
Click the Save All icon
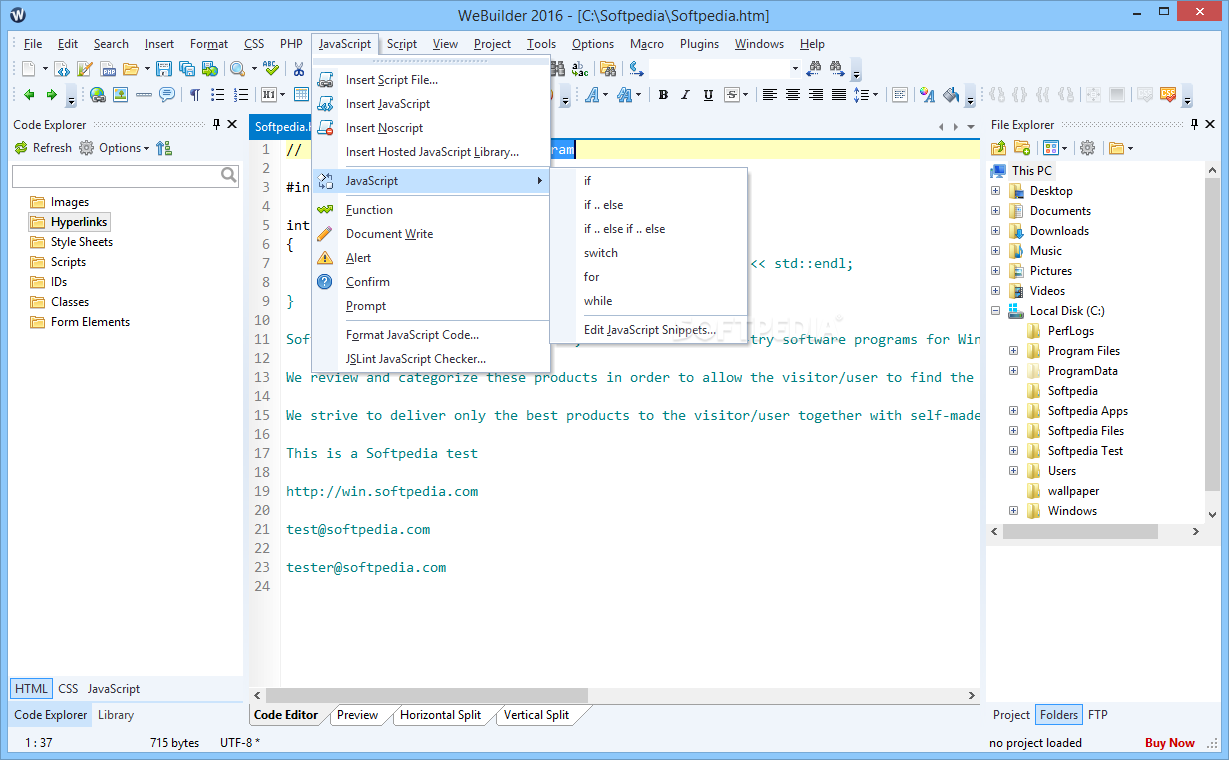(x=186, y=69)
